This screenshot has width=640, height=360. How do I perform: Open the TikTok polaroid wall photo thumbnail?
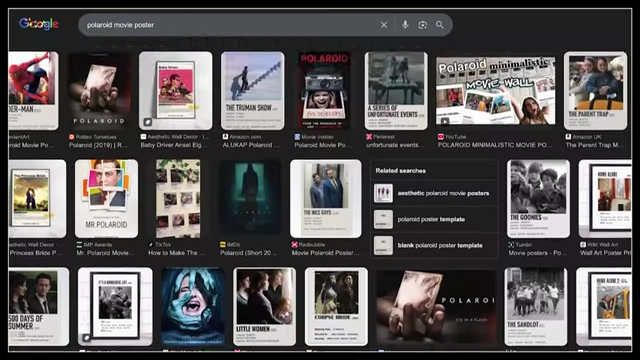[x=178, y=198]
